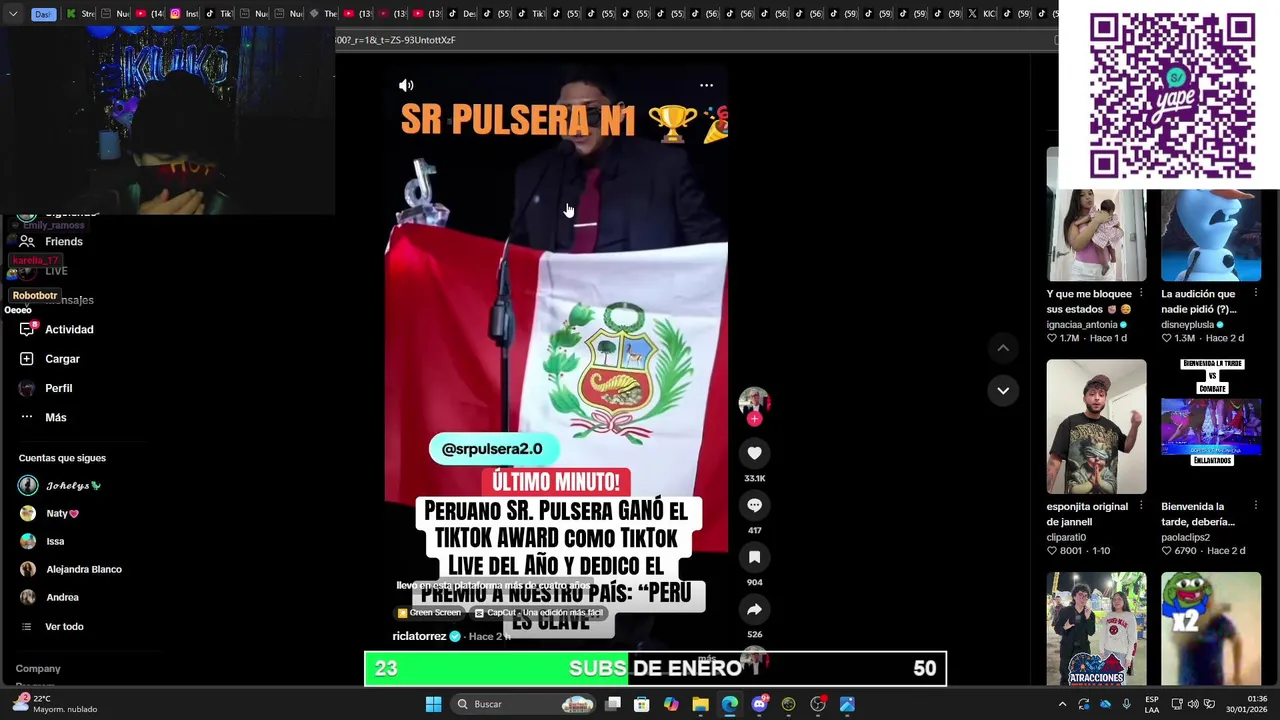Viewport: 1280px width, 720px height.
Task: Click the taskbar microphone tray icon
Action: pyautogui.click(x=1126, y=704)
